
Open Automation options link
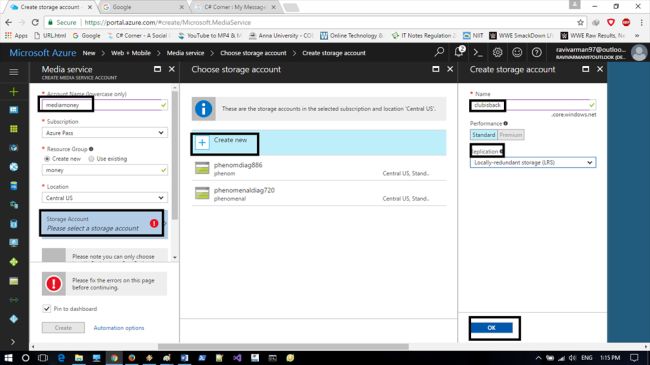coord(119,328)
